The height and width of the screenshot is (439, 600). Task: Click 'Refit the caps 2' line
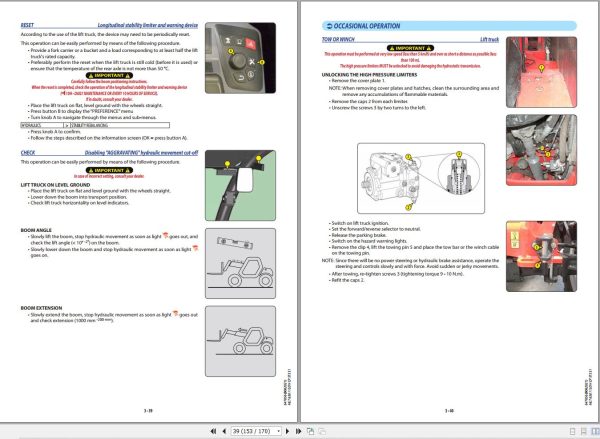(348, 280)
